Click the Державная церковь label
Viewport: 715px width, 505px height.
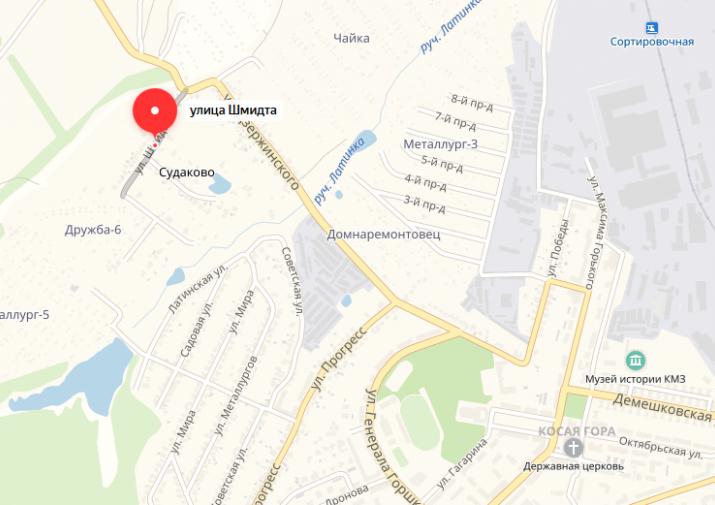[573, 466]
